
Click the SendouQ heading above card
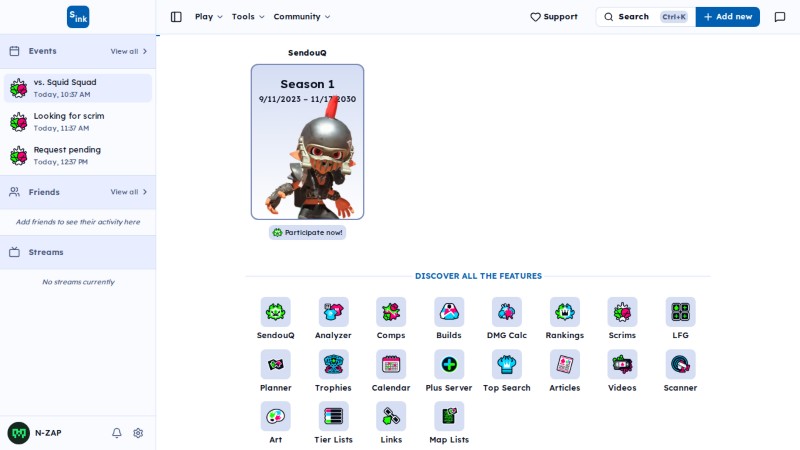[307, 53]
